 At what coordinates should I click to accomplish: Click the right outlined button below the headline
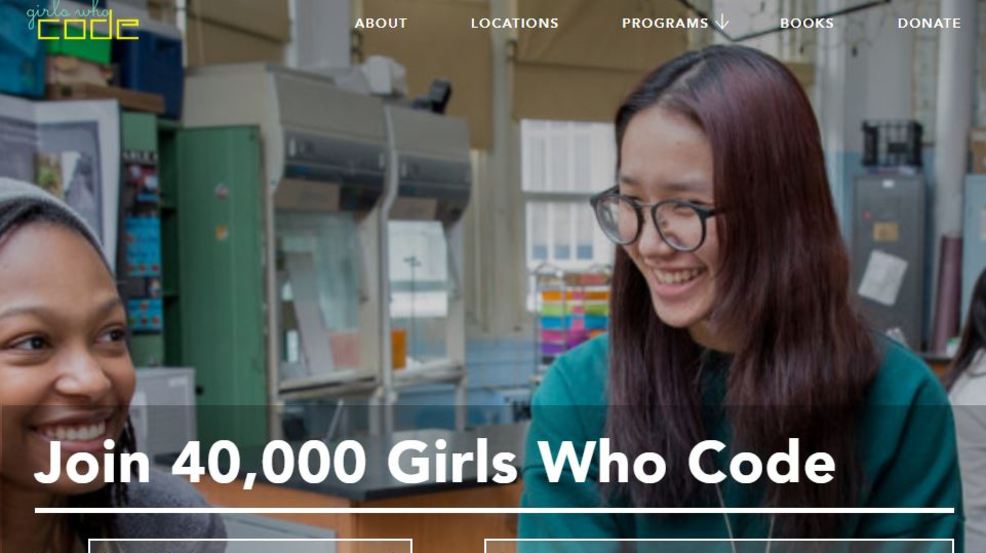(719, 545)
